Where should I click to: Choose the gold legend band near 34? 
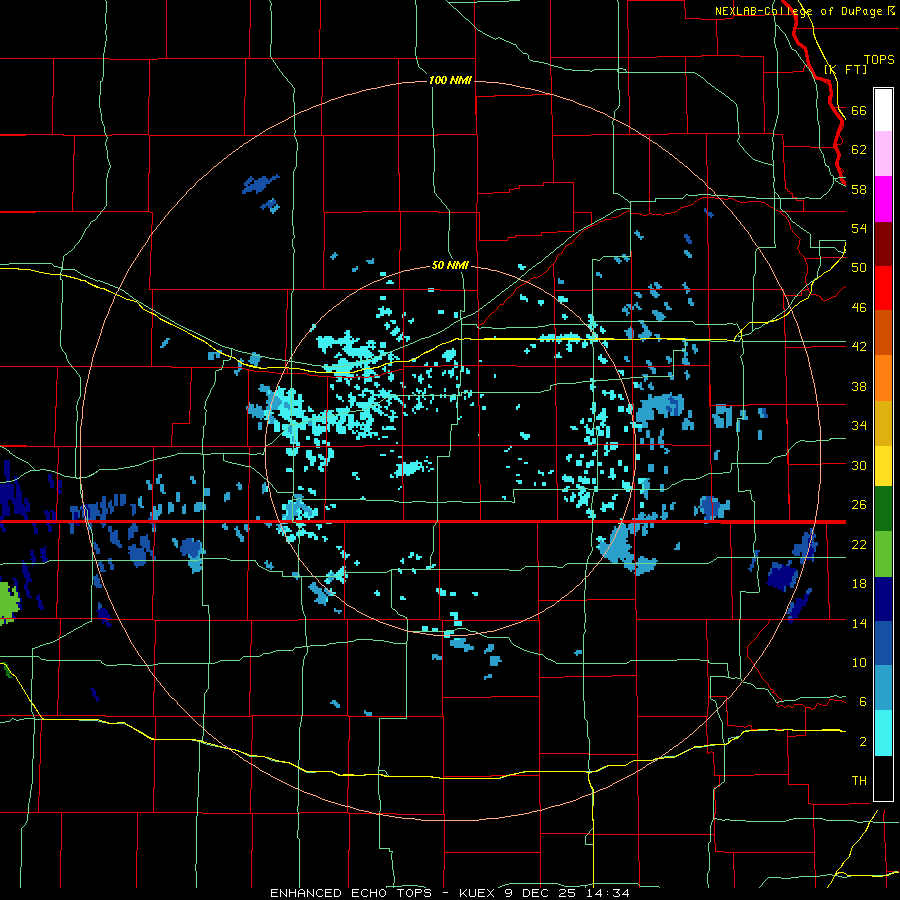tap(883, 424)
